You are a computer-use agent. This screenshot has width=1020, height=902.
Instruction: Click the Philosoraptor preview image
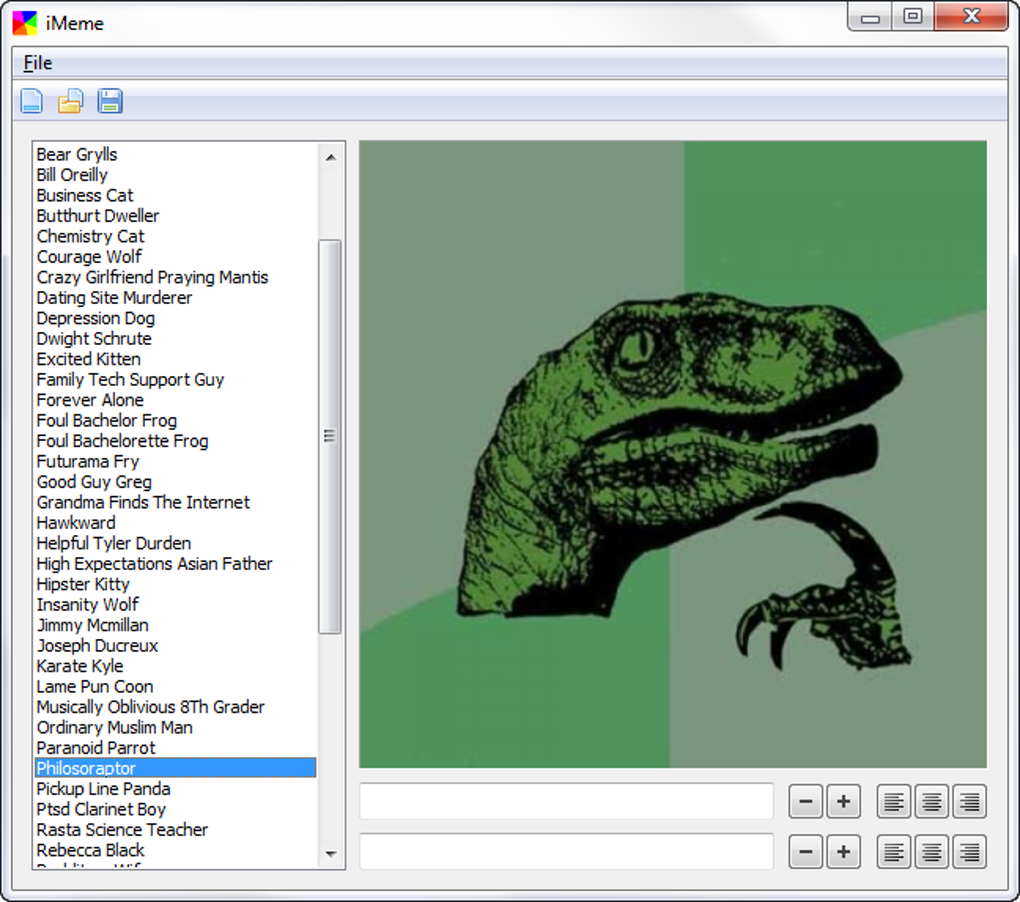point(673,454)
